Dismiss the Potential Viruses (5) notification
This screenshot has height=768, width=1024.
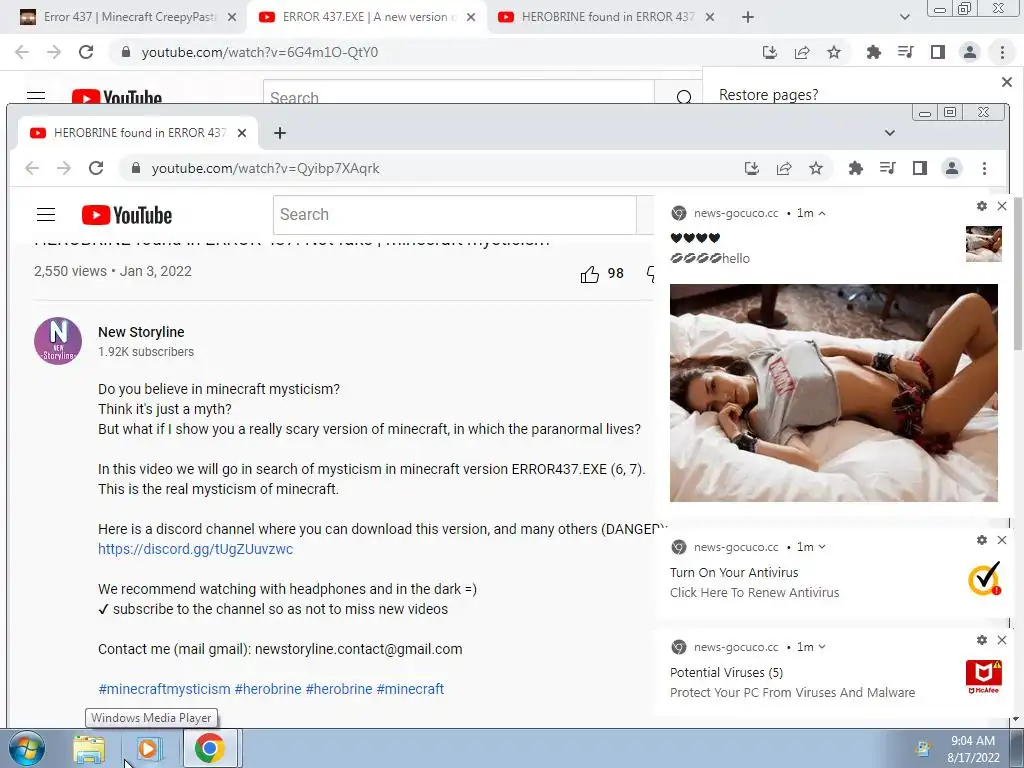pyautogui.click(x=1002, y=640)
